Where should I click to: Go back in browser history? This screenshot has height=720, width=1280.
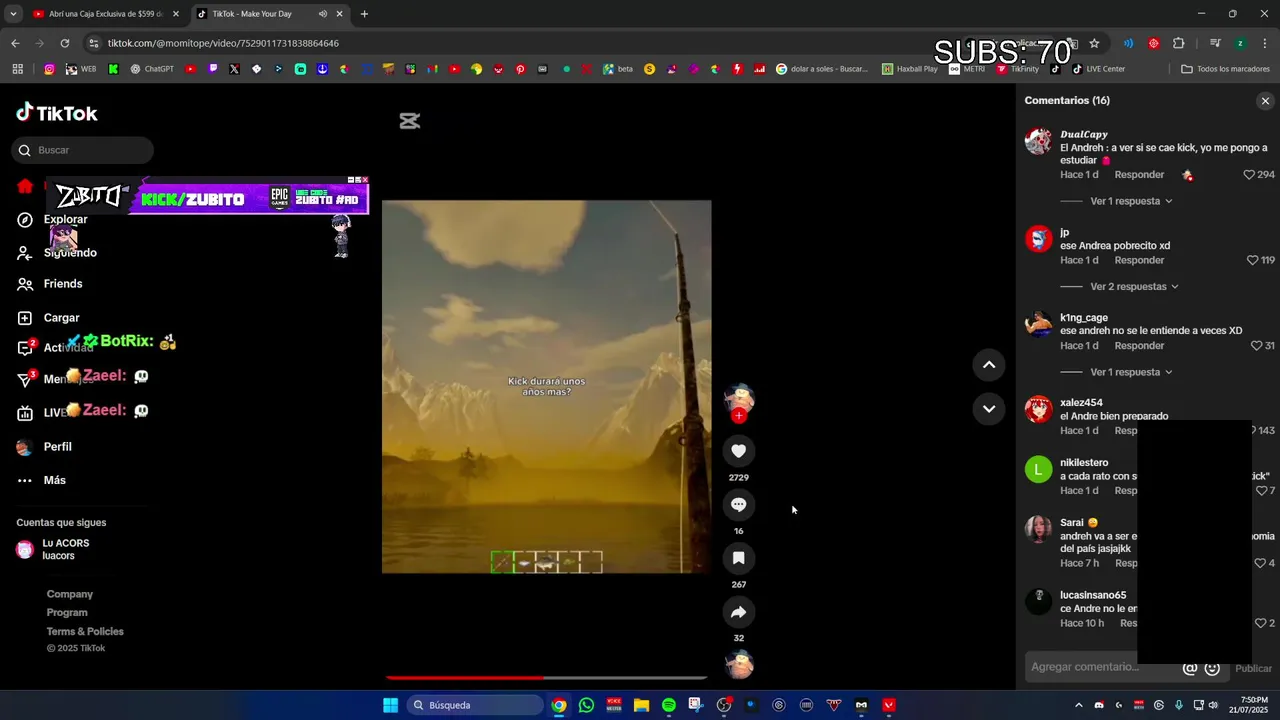point(15,43)
